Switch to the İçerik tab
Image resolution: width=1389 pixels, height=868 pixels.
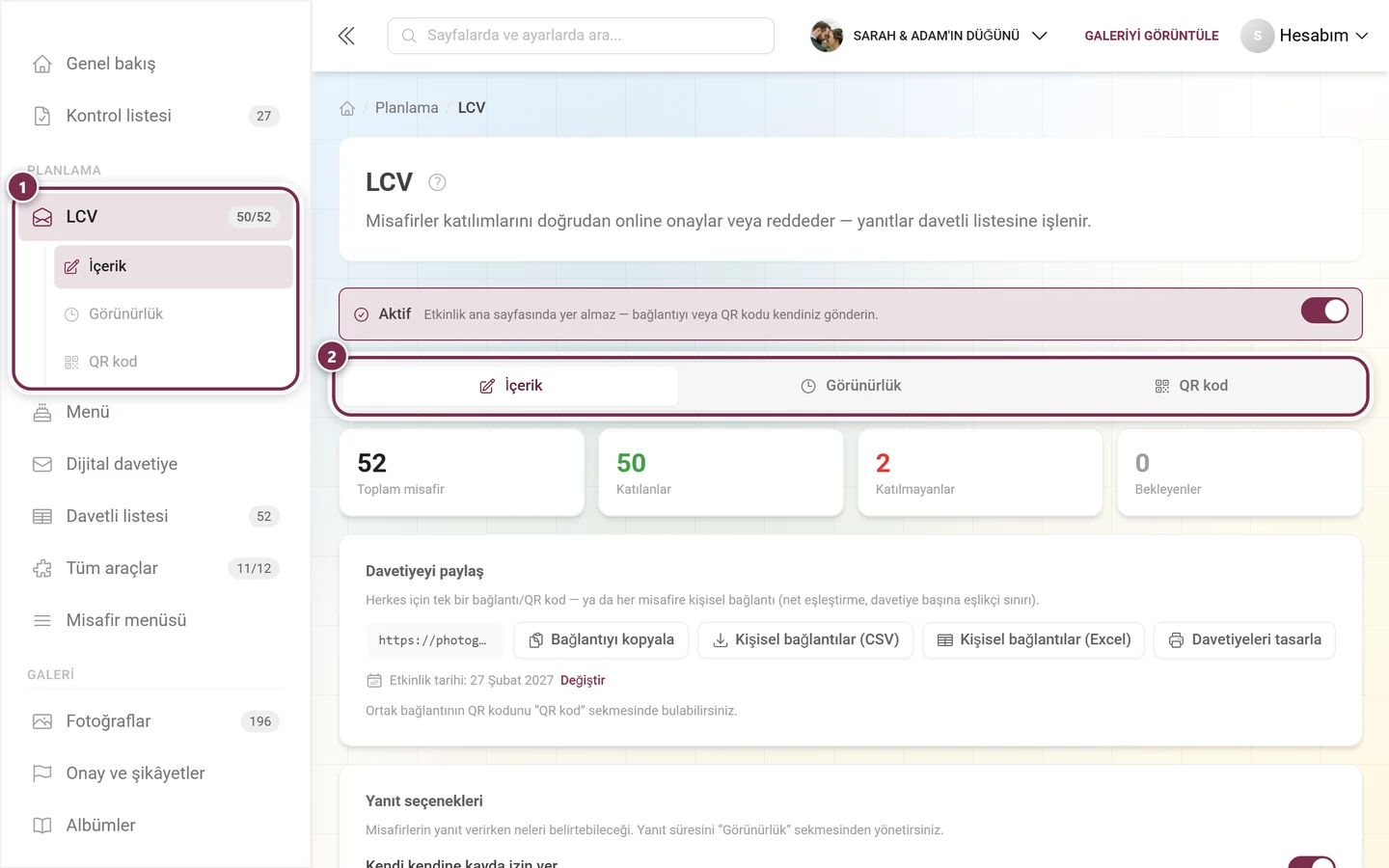click(511, 386)
